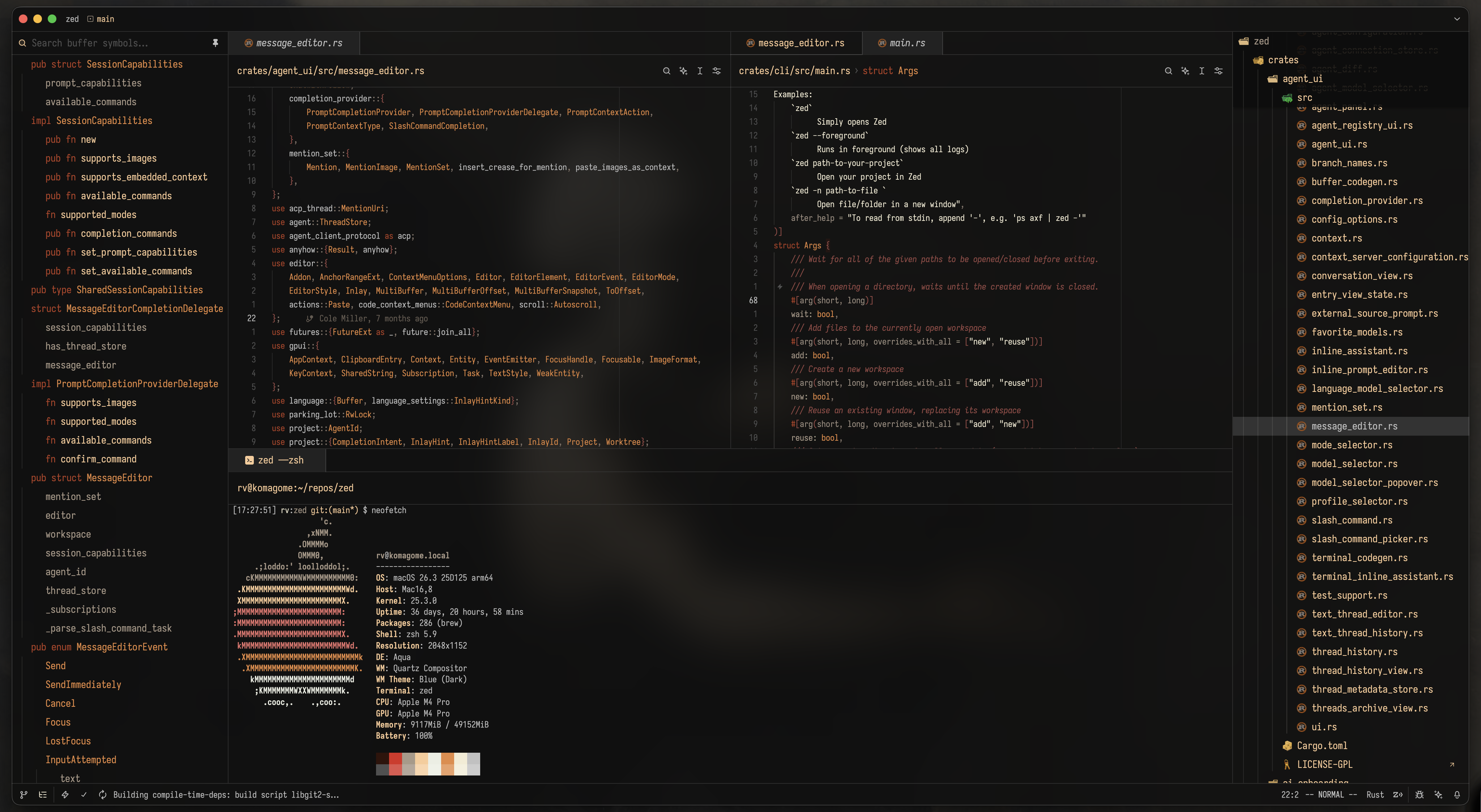Screen dimensions: 1481x812
Task: Switch to right pane message_editor.rs tab
Action: (796, 43)
